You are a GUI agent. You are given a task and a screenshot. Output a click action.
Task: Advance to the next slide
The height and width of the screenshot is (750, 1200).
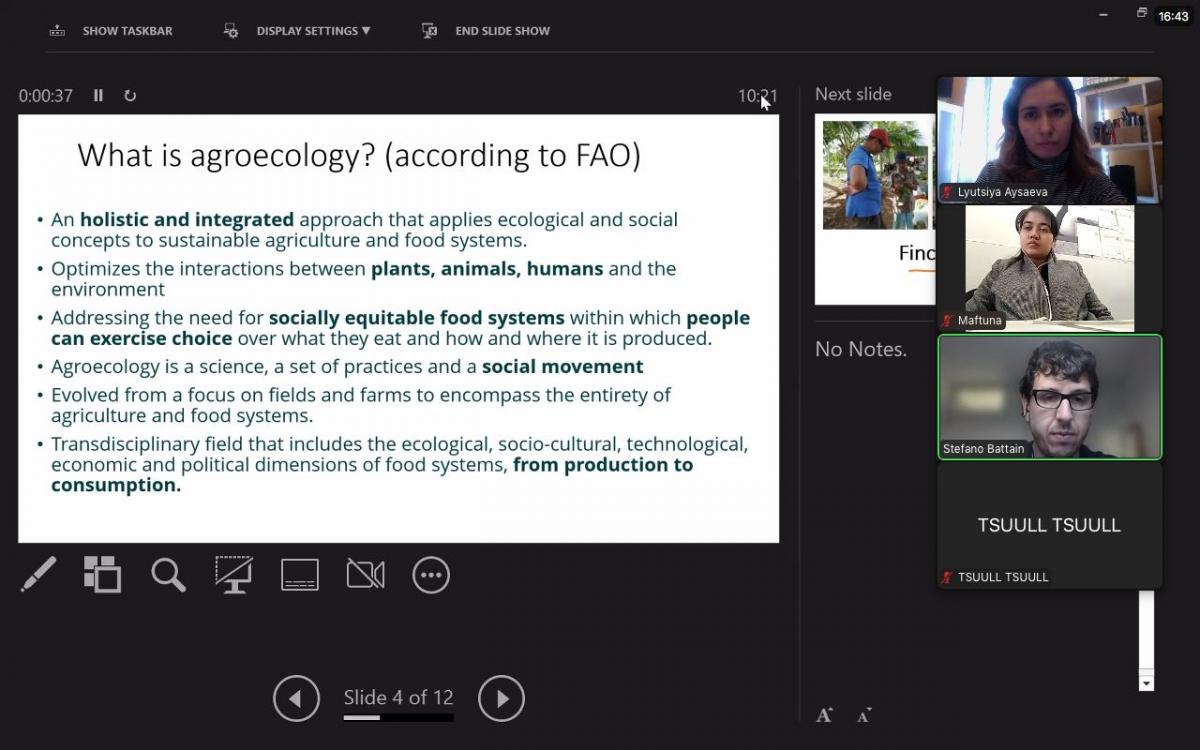[501, 699]
